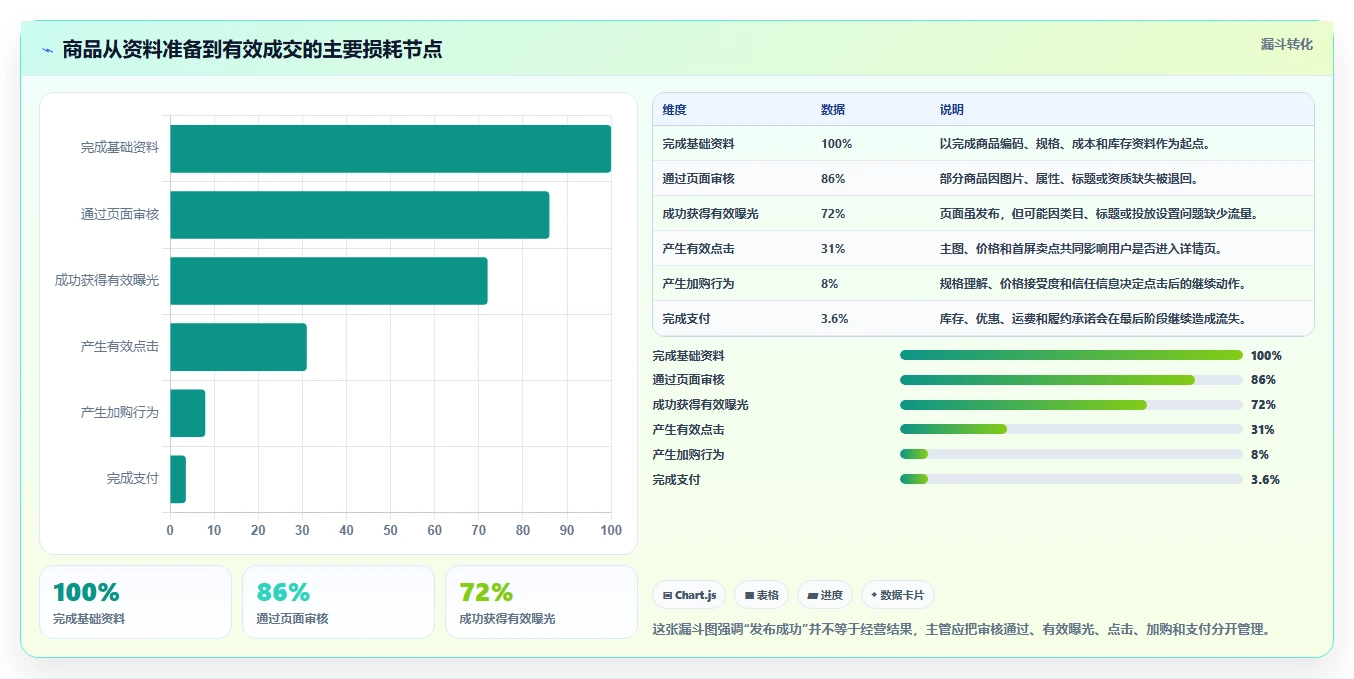Click the 3.6% value in the table
Viewport: 1354px width, 679px height.
click(x=835, y=318)
